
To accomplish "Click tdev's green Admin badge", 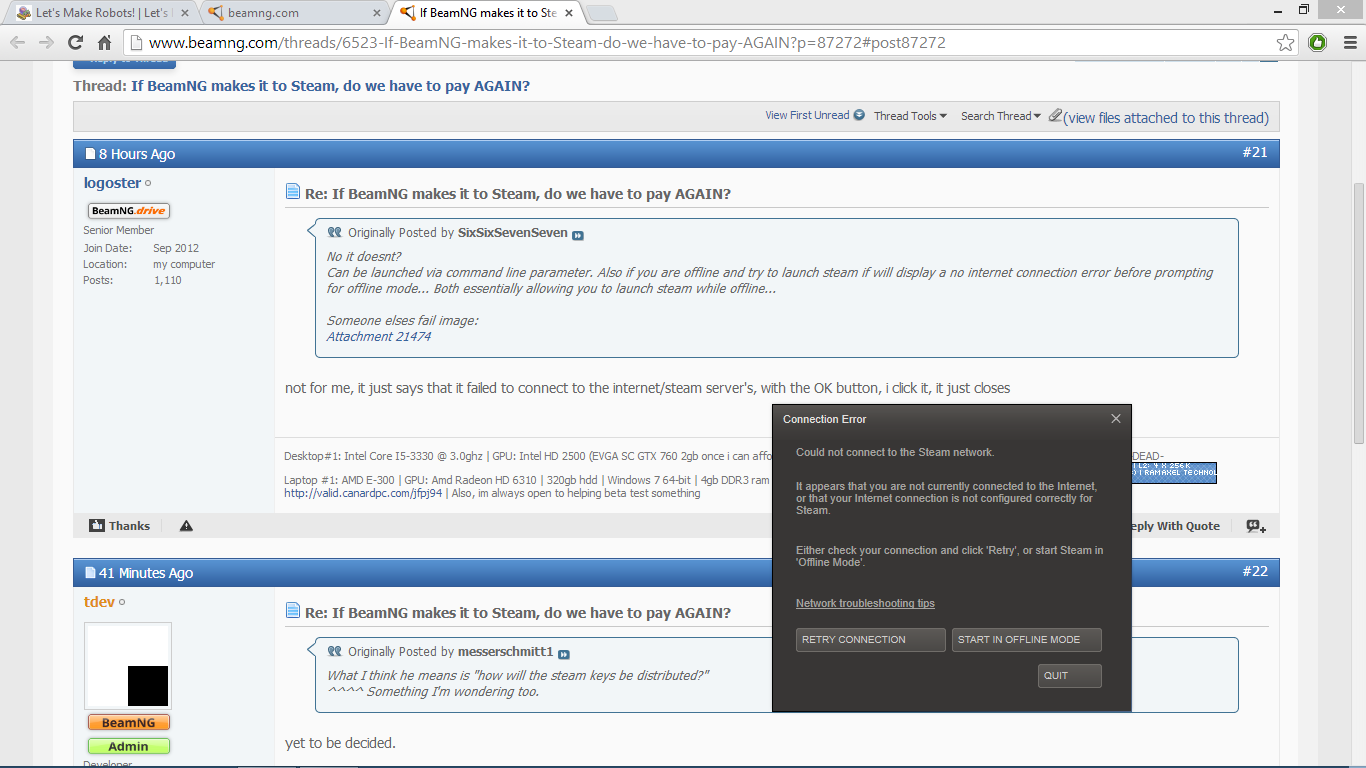I will [x=129, y=746].
